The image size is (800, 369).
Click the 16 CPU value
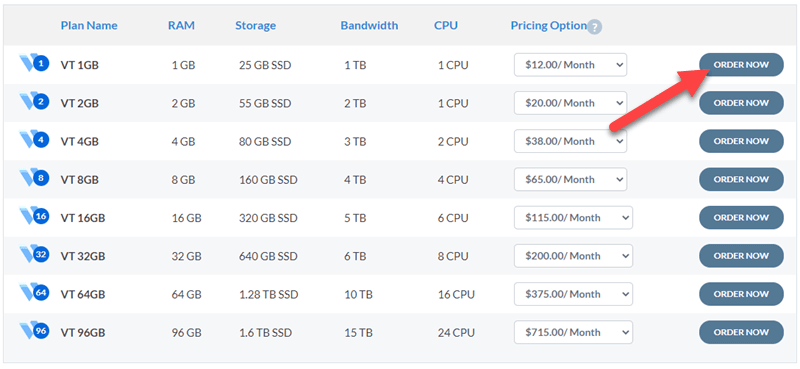click(x=456, y=295)
